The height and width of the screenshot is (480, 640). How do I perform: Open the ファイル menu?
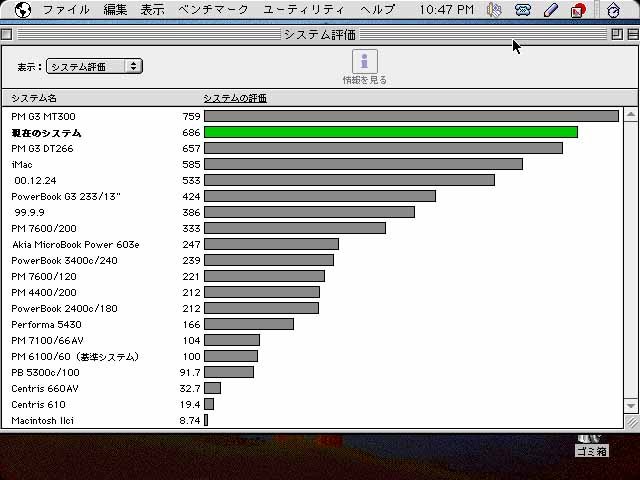click(66, 9)
